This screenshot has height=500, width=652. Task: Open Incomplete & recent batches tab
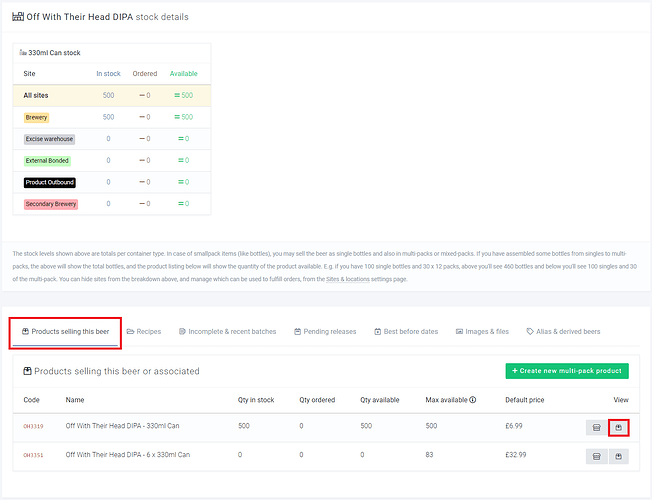coord(227,331)
